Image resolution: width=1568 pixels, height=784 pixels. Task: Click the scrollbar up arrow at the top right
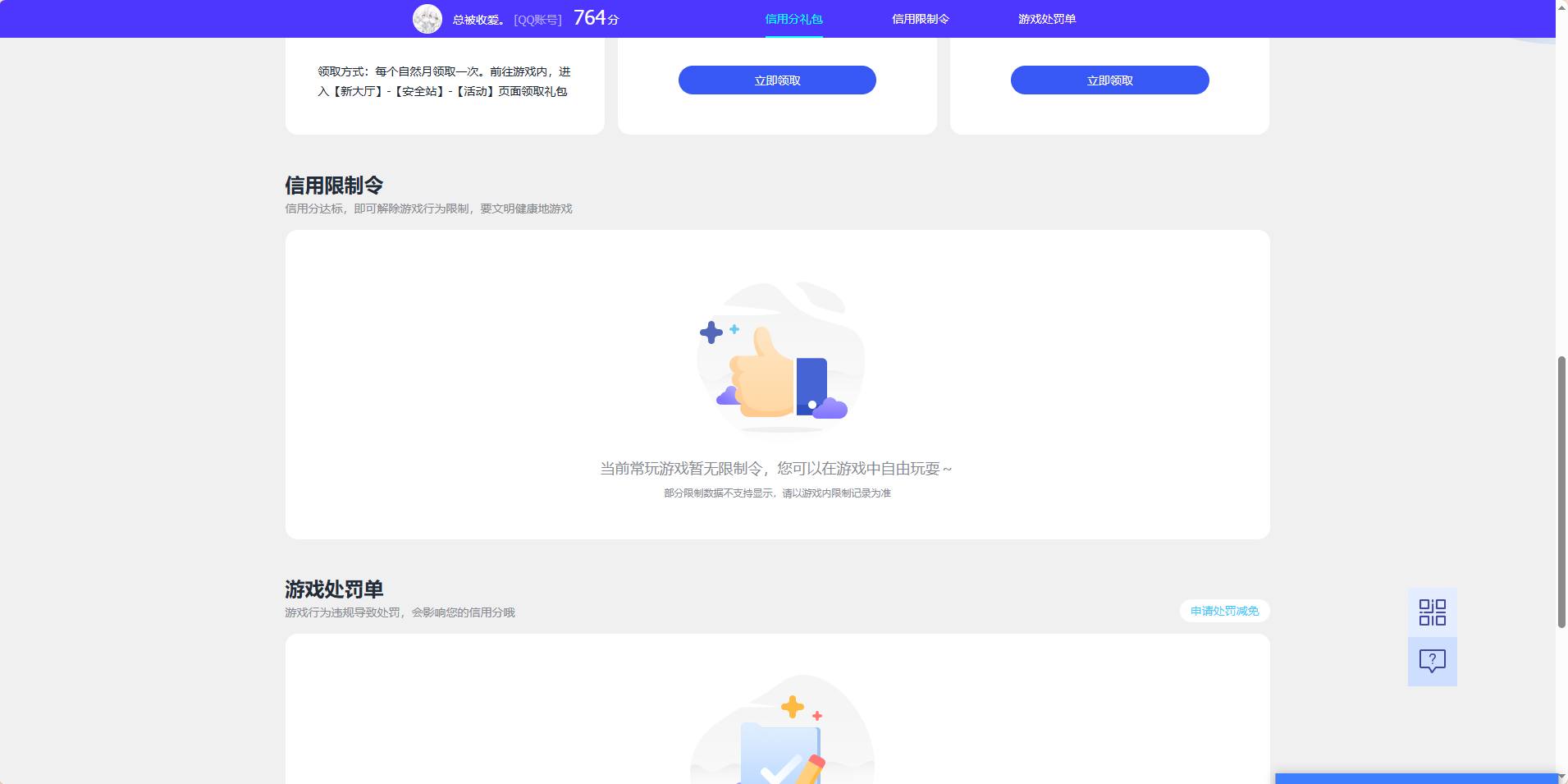[x=1561, y=7]
